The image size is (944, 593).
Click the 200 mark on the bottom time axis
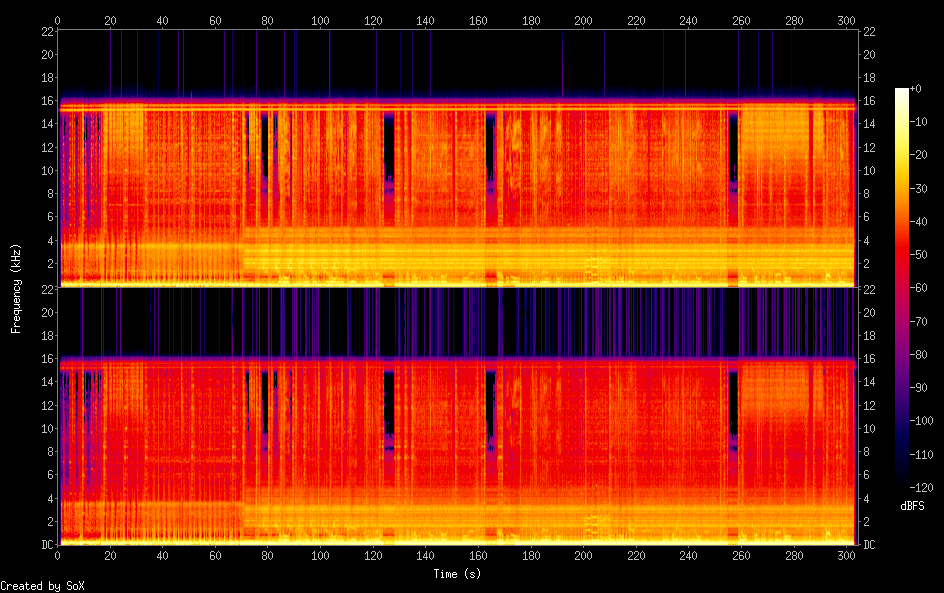pyautogui.click(x=584, y=555)
